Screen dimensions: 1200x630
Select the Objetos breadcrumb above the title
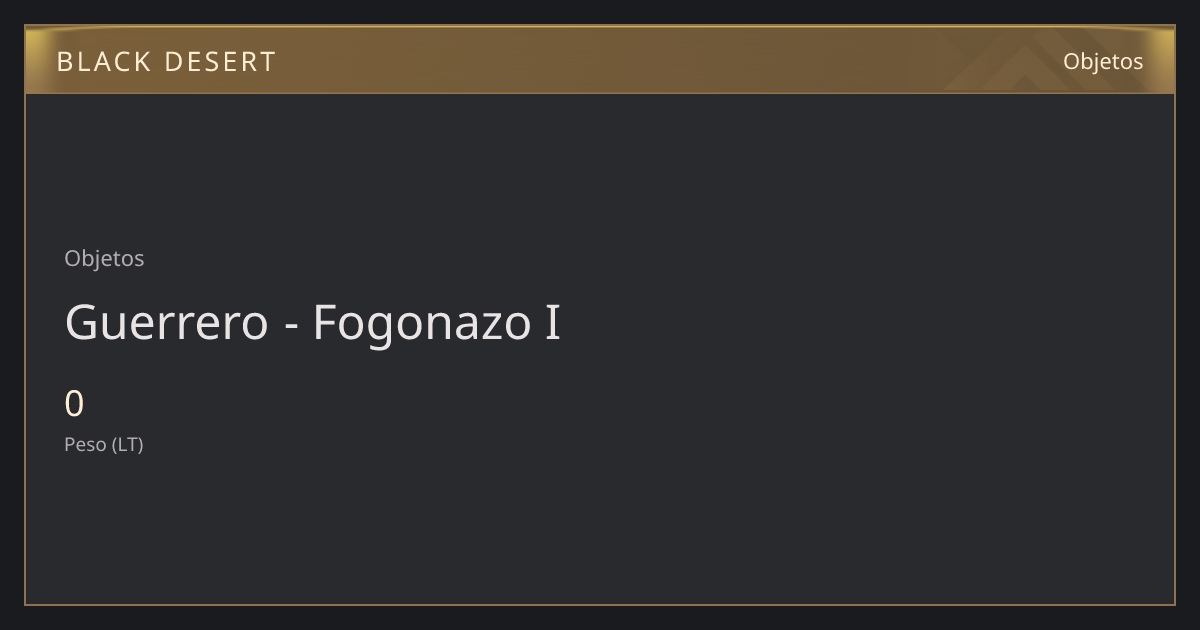104,258
